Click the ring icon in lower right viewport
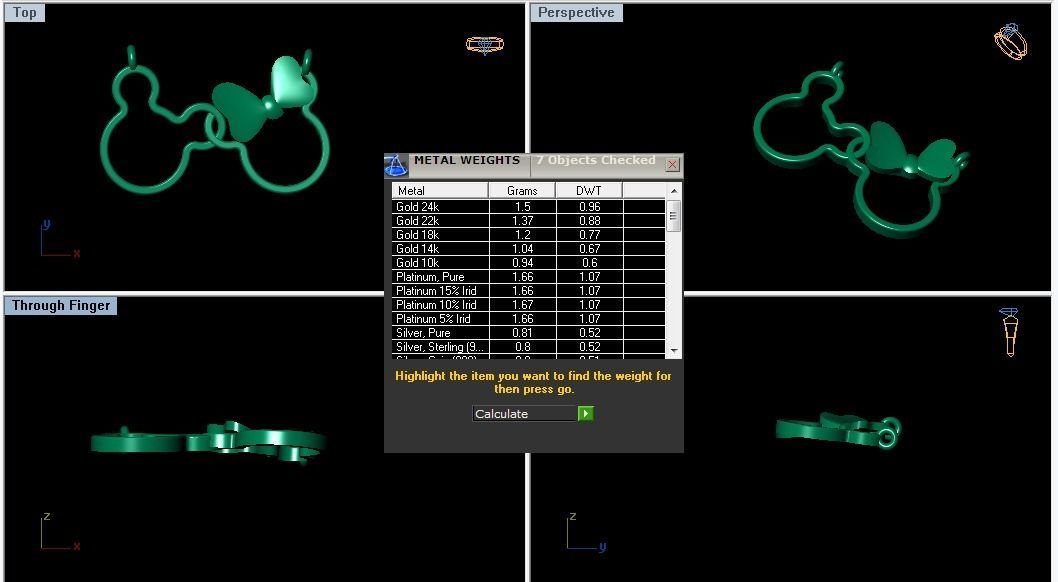Viewport: 1058px width, 582px height. pyautogui.click(x=1009, y=332)
